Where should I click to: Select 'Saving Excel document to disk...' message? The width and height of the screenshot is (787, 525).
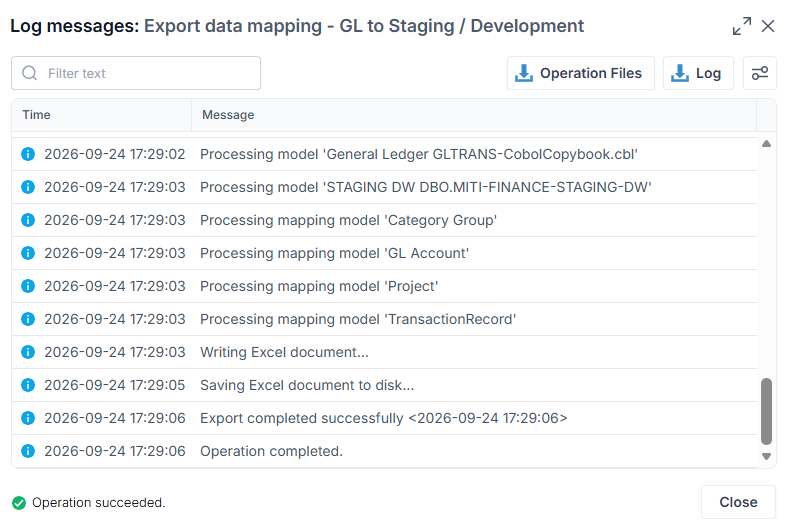tap(307, 385)
